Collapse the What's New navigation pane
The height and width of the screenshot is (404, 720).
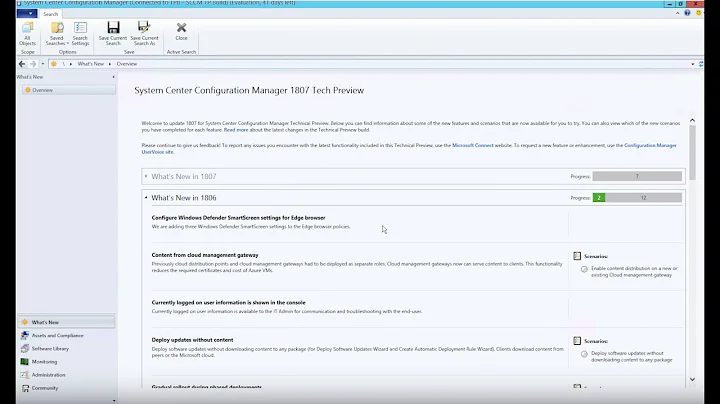113,77
